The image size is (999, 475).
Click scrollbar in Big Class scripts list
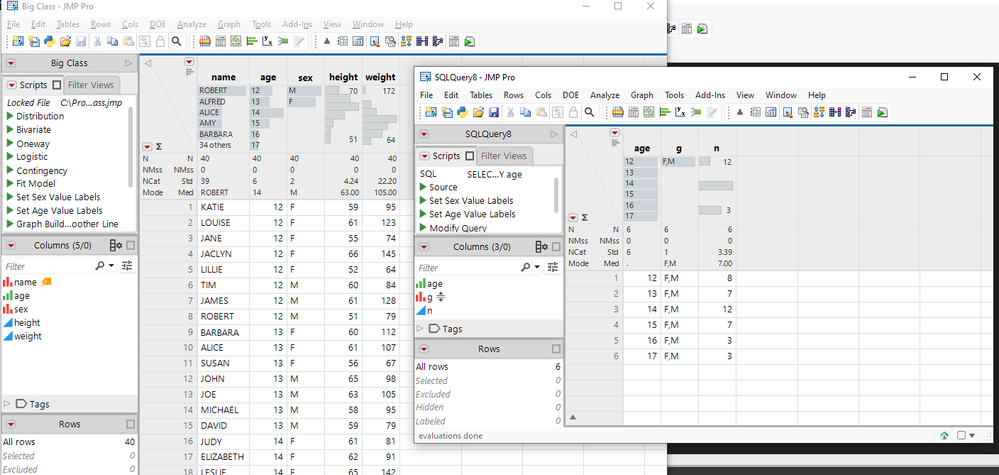[x=132, y=146]
